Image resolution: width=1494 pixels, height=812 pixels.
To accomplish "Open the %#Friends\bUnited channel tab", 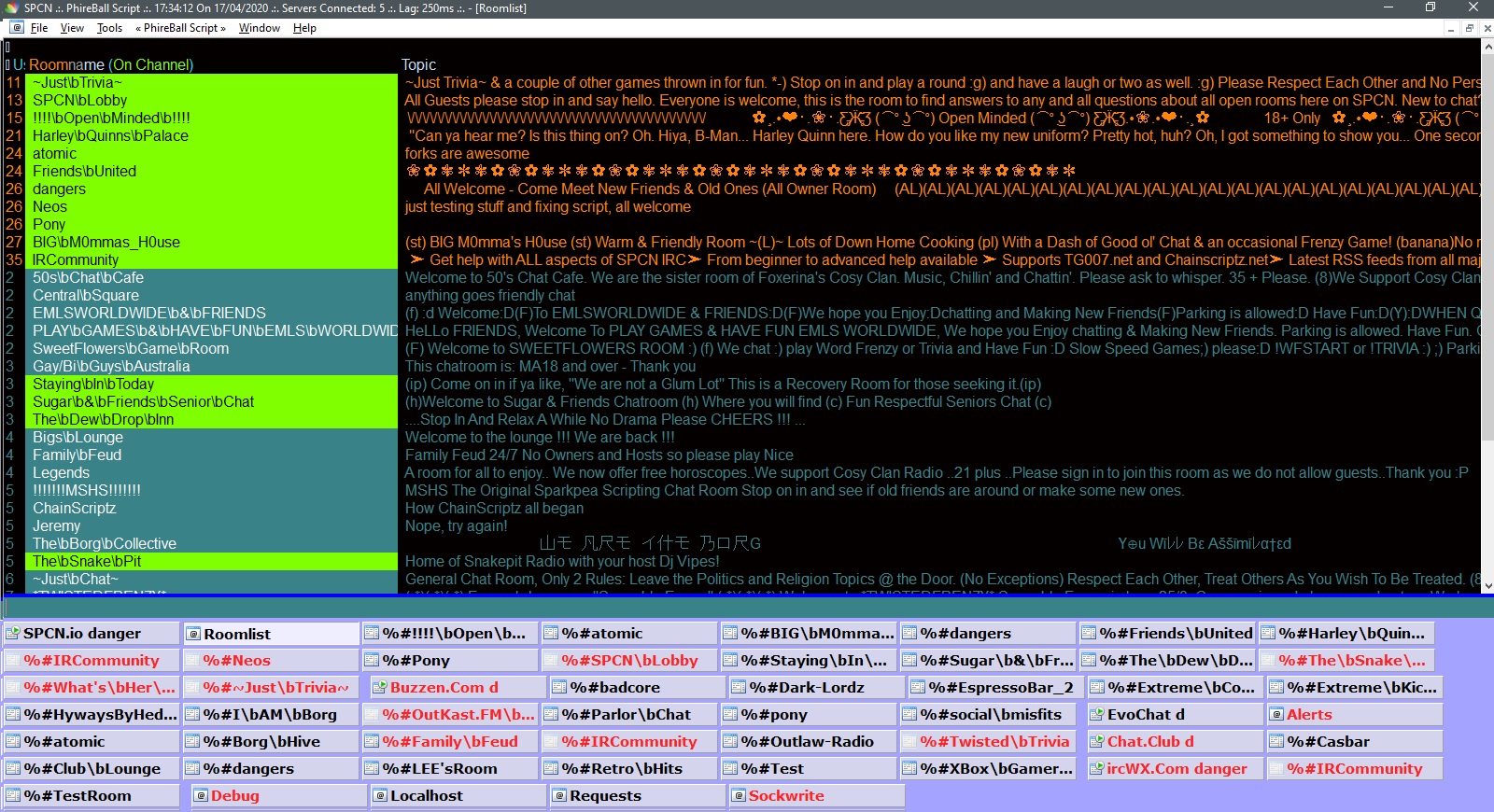I will [x=1167, y=634].
